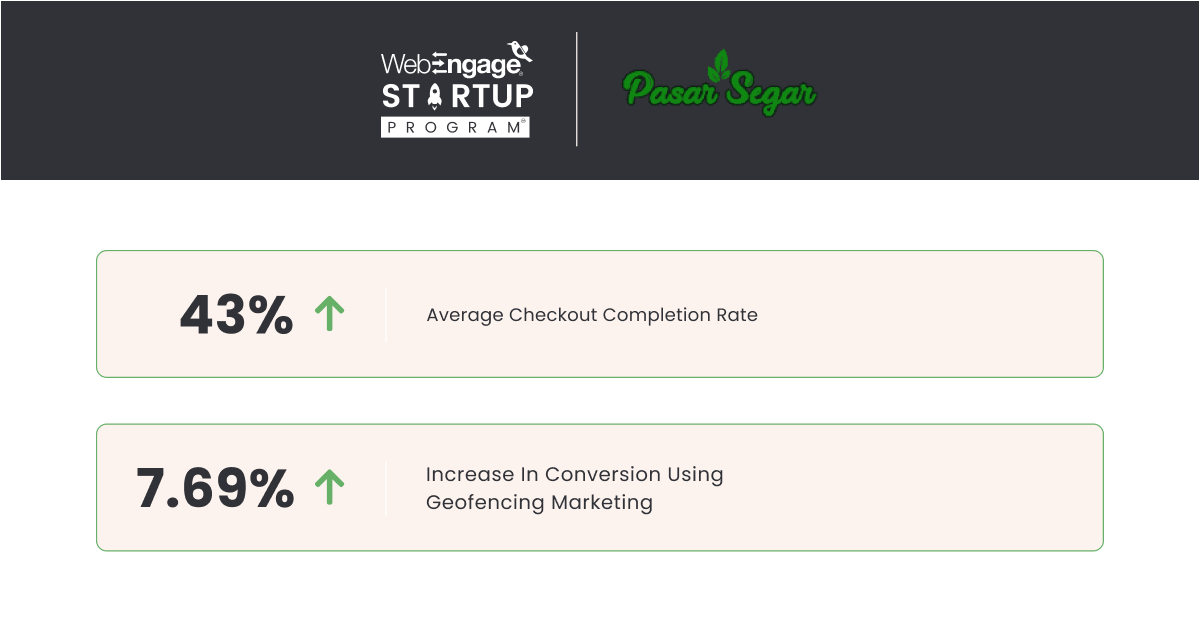Click empty space right of Checkout Completion text
The height and width of the screenshot is (628, 1200).
930,315
